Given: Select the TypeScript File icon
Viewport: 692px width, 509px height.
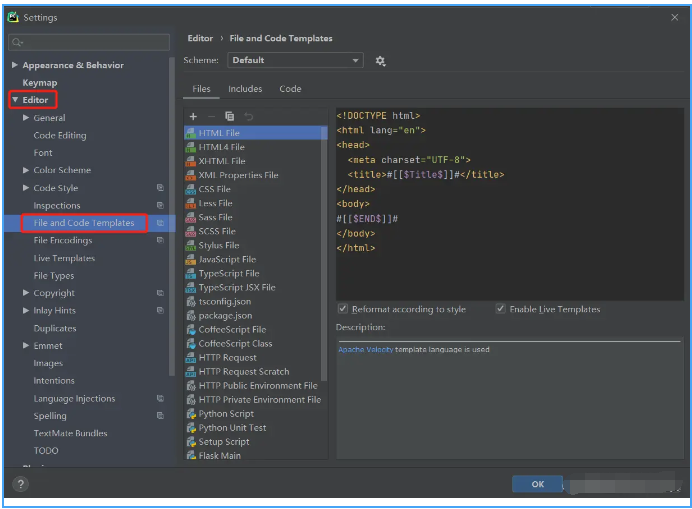Looking at the screenshot, I should [191, 274].
